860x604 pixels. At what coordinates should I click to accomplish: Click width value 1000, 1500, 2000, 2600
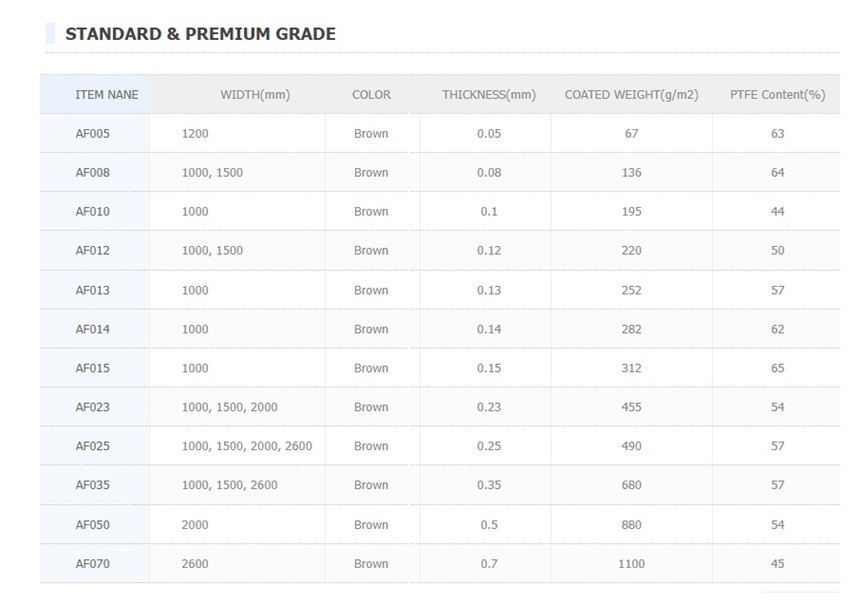click(x=247, y=447)
